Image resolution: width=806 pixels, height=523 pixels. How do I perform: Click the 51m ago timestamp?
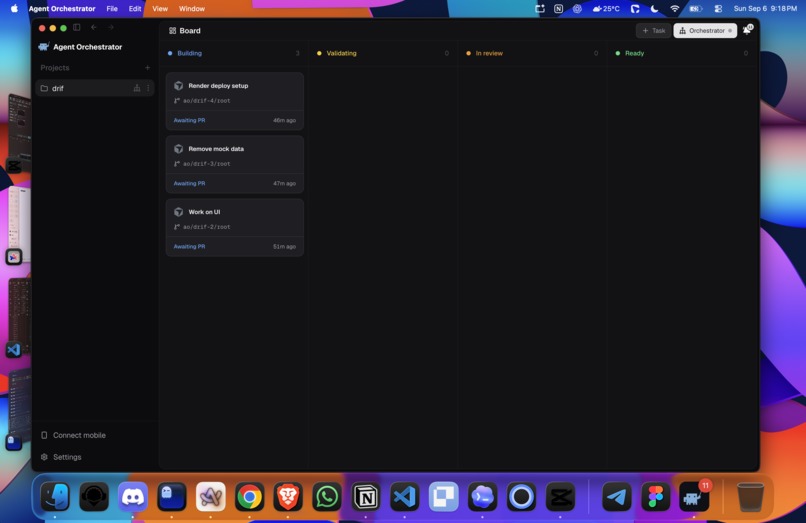coord(284,246)
